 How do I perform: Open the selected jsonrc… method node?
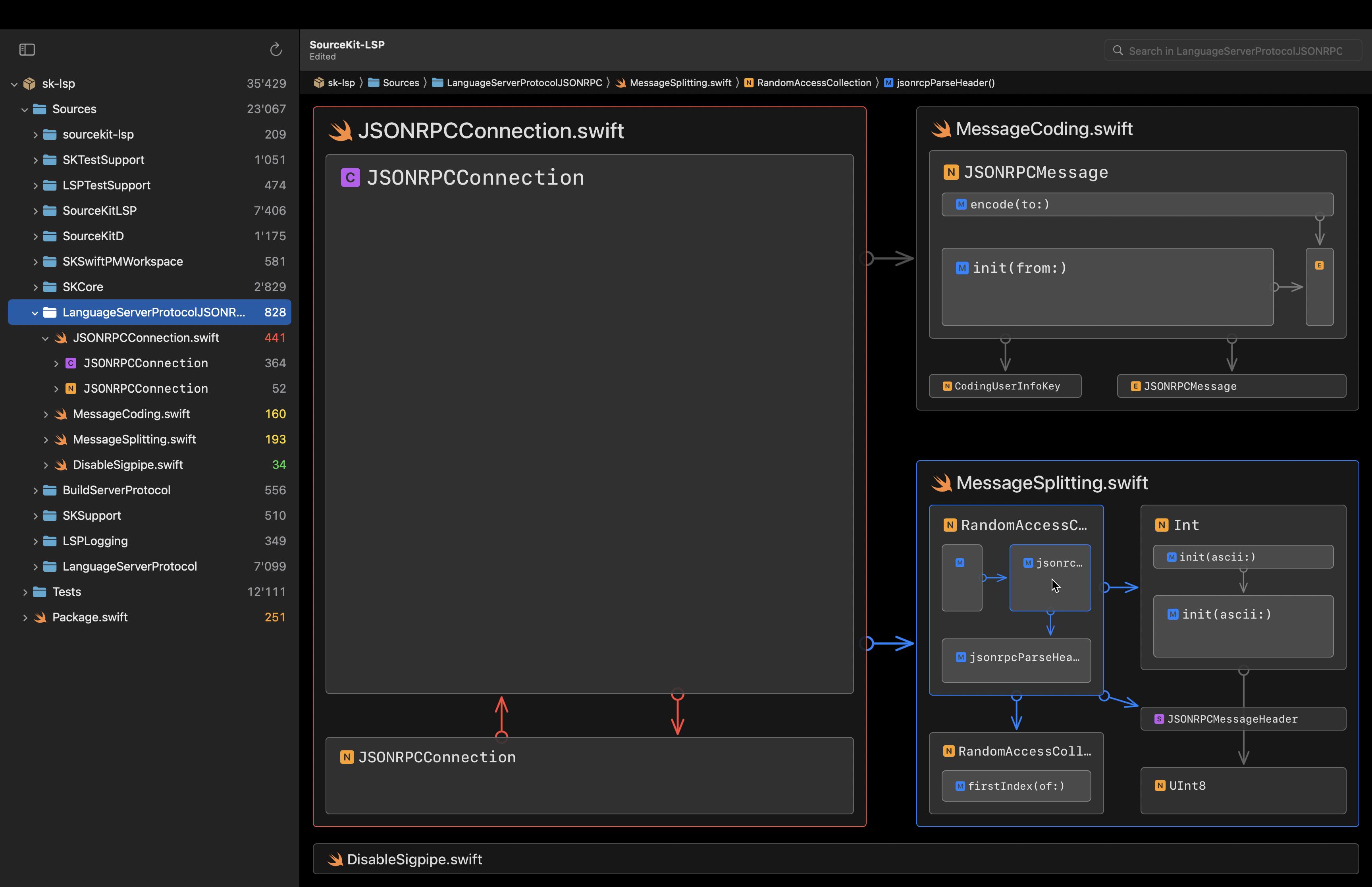point(1050,578)
